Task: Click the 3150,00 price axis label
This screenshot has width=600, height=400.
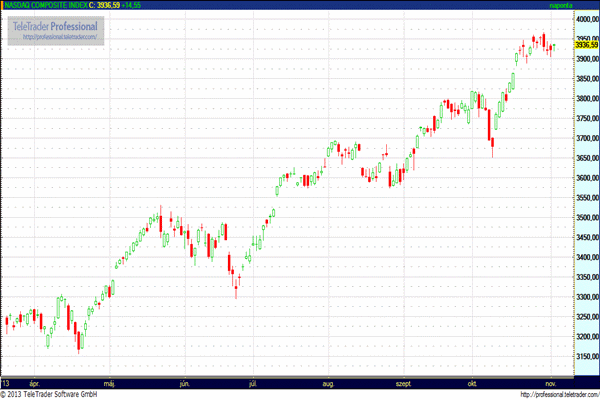Action: pyautogui.click(x=588, y=356)
